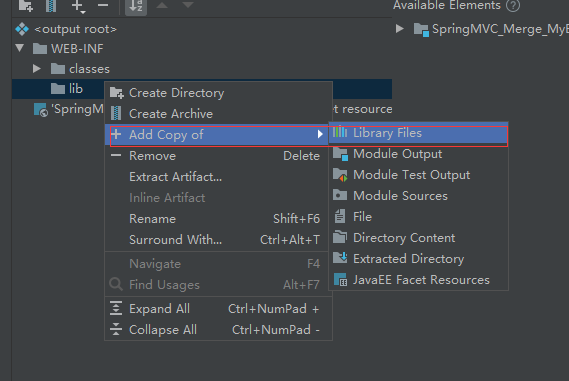Viewport: 569px width, 381px height.
Task: Choose Create Archive from context menu
Action: (x=218, y=114)
